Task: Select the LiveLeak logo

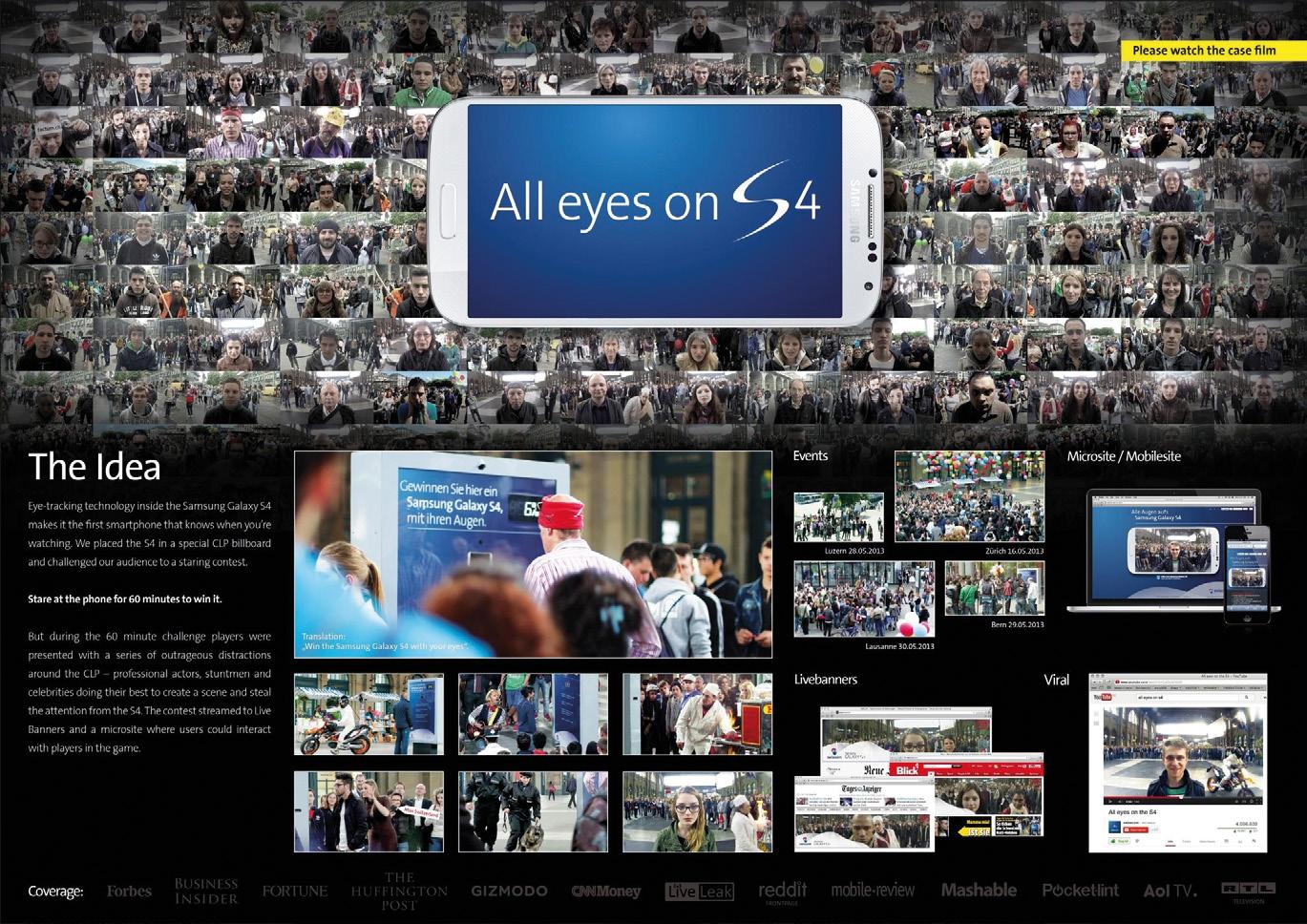Action: point(700,892)
